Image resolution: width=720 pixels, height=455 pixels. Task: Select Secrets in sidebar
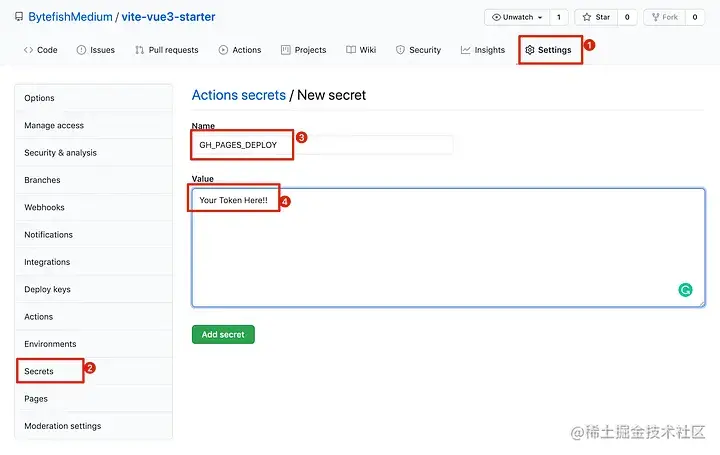tap(94, 371)
